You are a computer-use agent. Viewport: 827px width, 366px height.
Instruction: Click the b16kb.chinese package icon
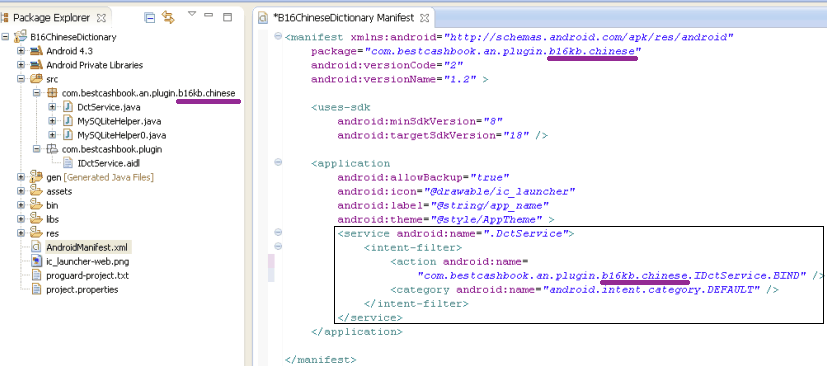coord(52,93)
